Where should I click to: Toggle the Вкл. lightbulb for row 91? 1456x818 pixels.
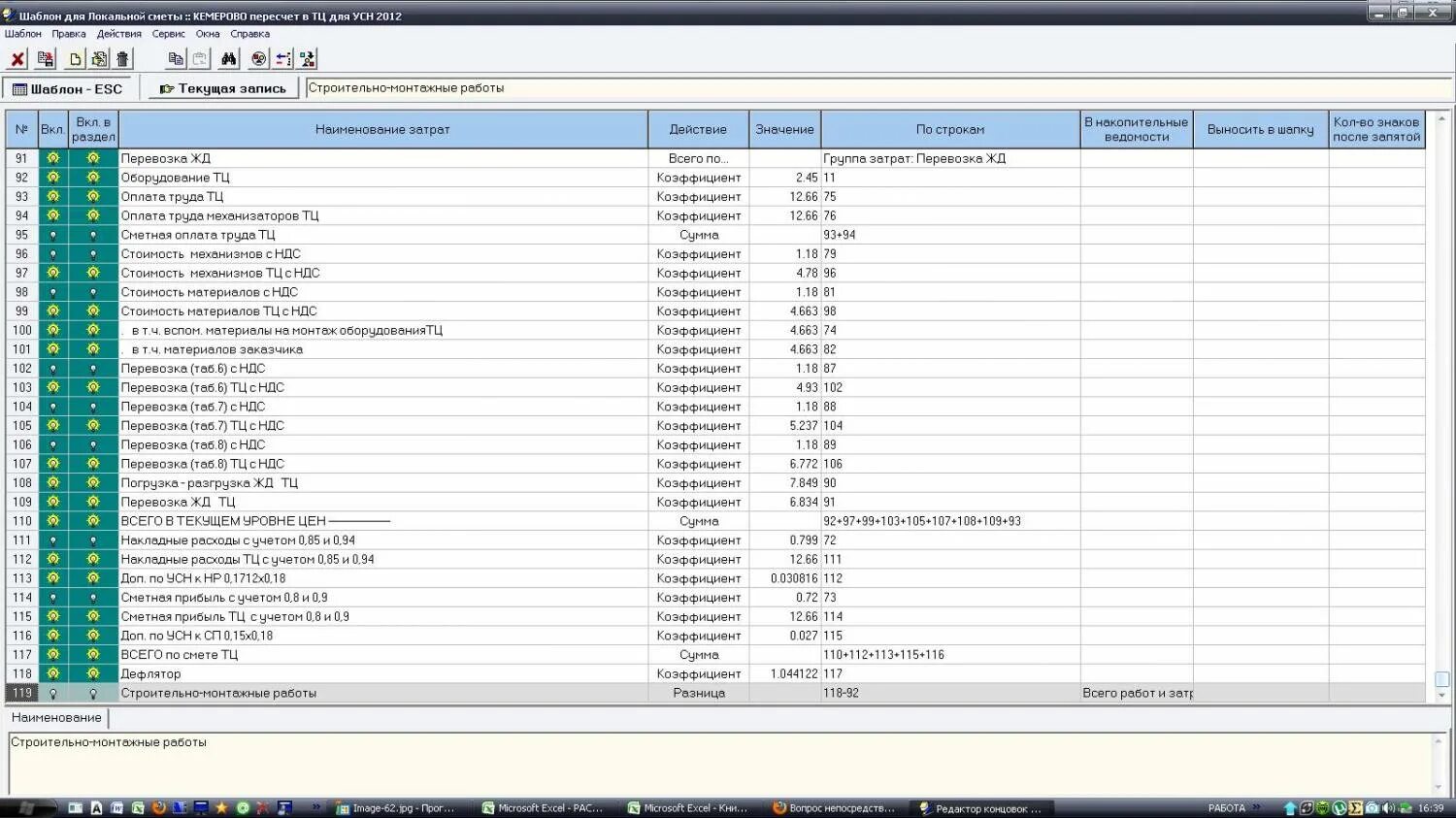tap(53, 158)
